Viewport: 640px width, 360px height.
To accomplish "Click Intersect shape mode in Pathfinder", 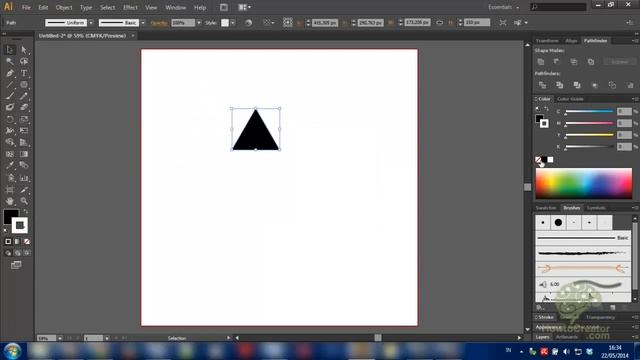I will 574,62.
